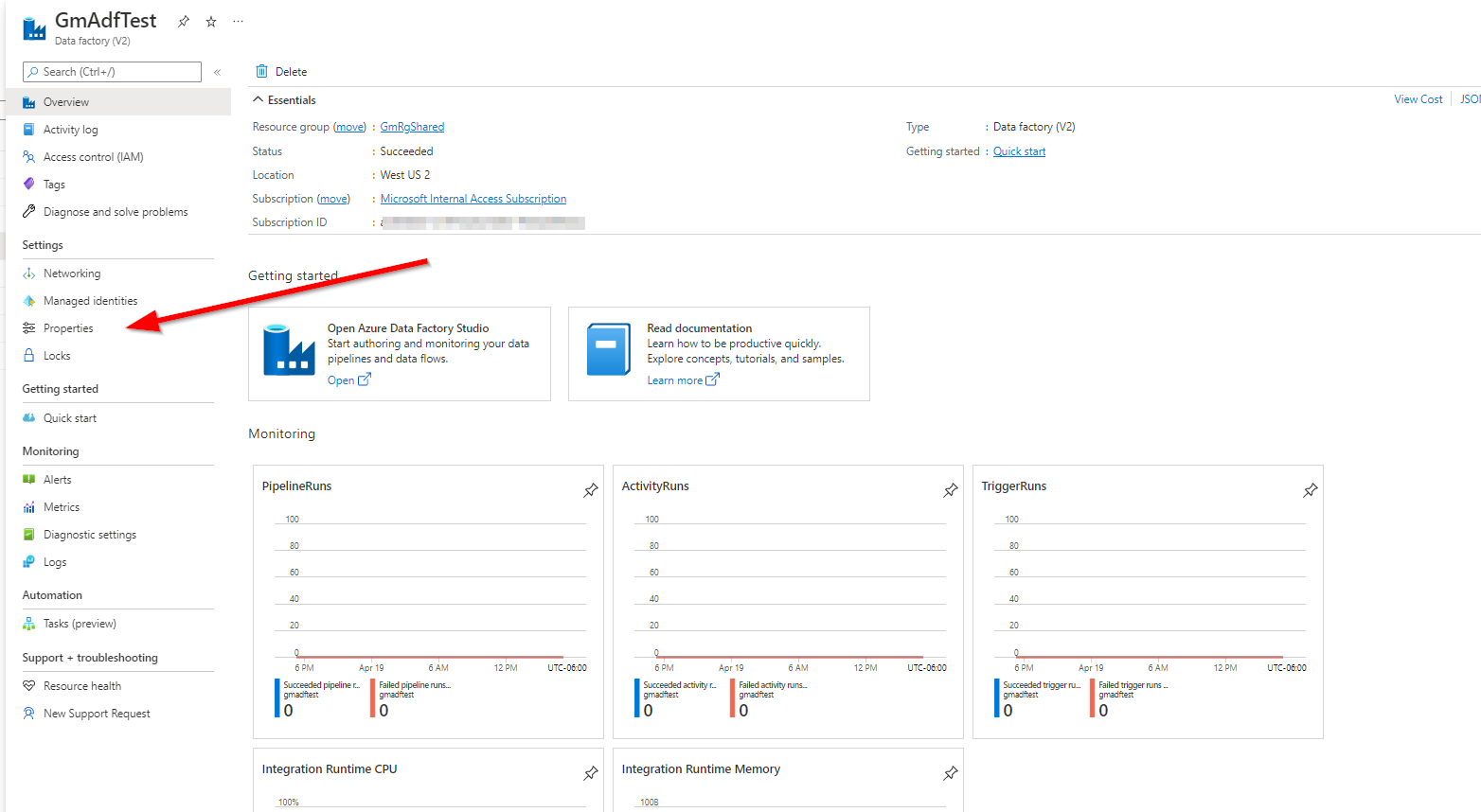The width and height of the screenshot is (1481, 812).
Task: Pin the ActivityRuns chart
Action: coord(950,490)
